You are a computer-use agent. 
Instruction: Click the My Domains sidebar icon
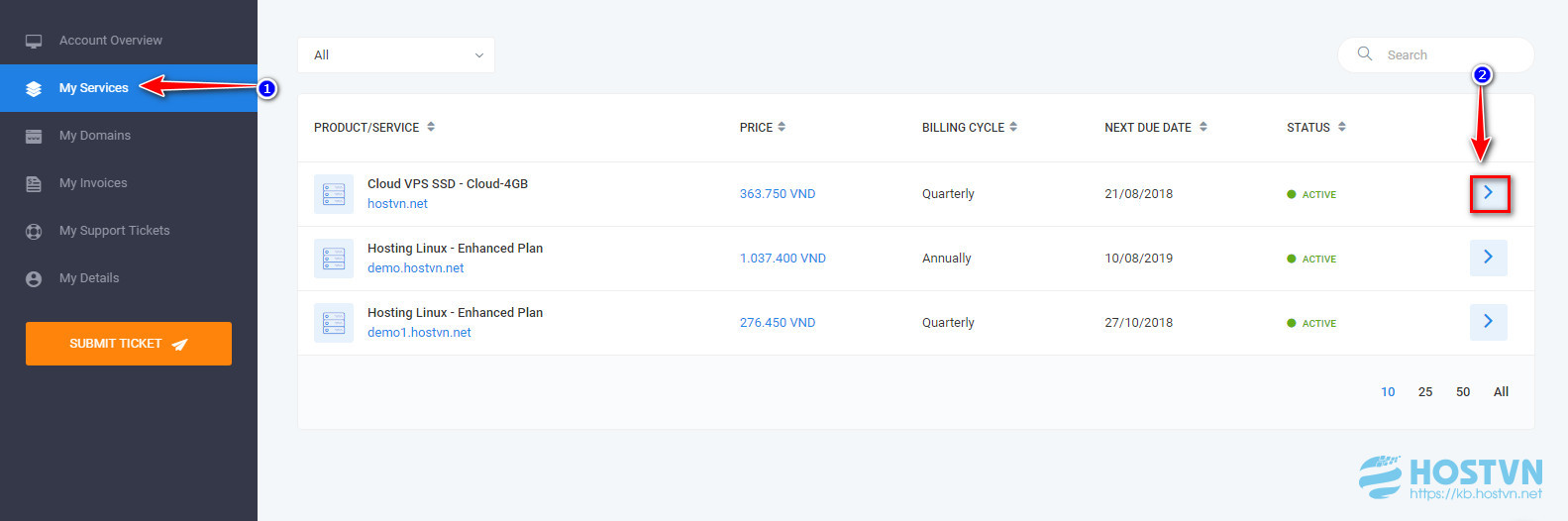34,136
